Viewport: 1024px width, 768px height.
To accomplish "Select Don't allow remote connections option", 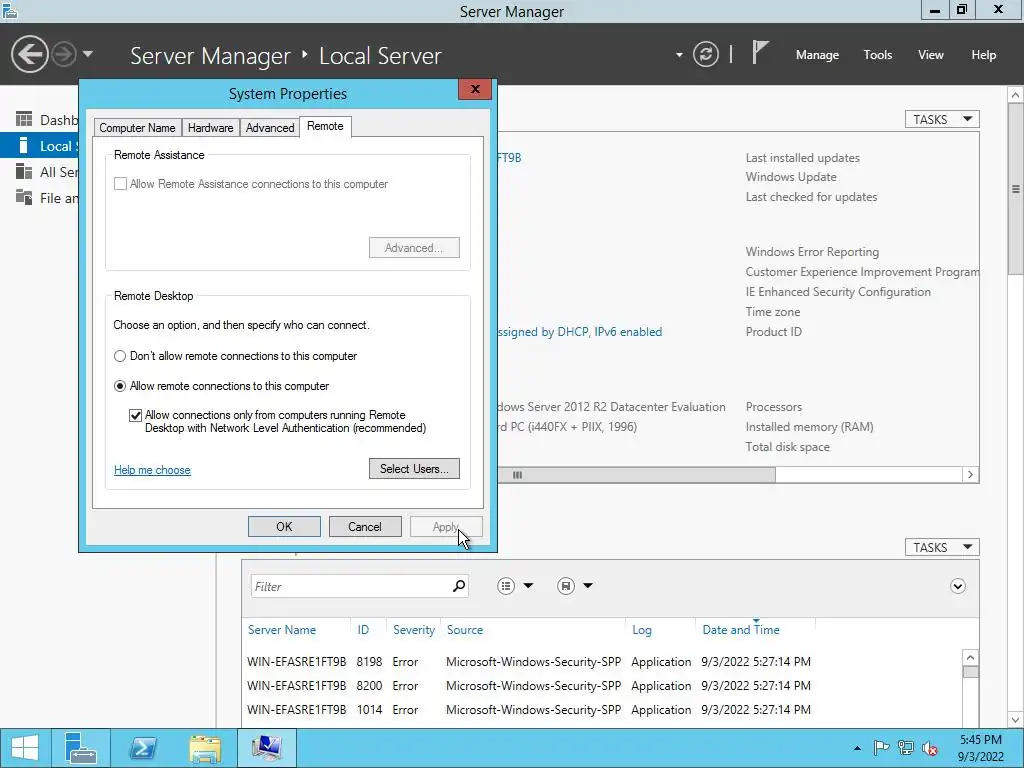I will (120, 356).
